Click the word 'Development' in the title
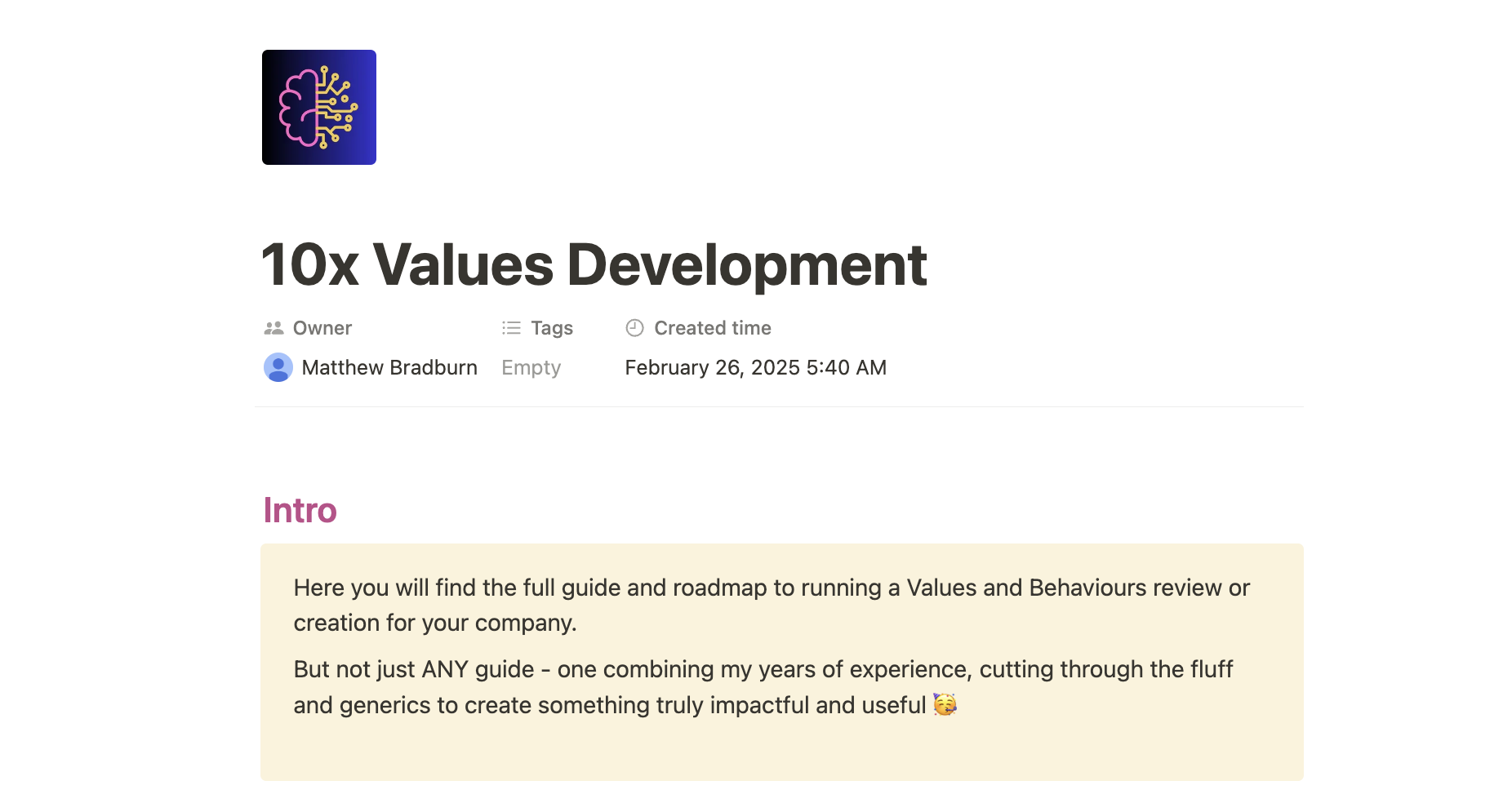The height and width of the screenshot is (803, 1512). [x=746, y=265]
